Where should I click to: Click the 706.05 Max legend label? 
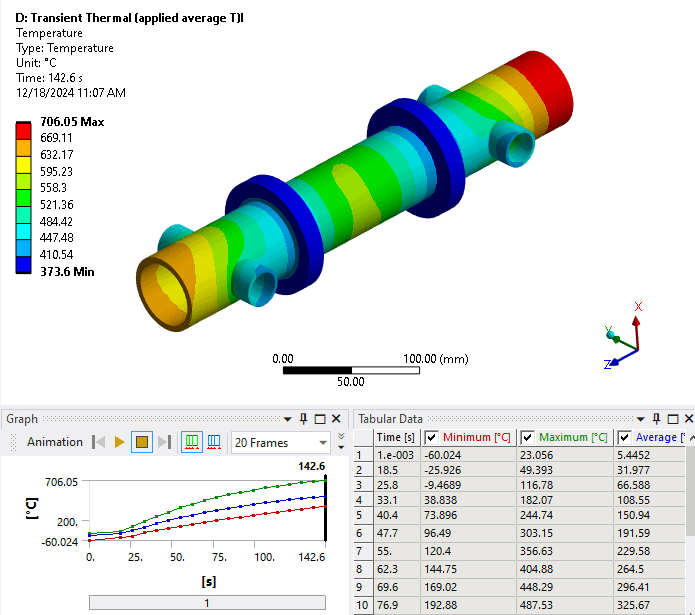click(x=72, y=122)
